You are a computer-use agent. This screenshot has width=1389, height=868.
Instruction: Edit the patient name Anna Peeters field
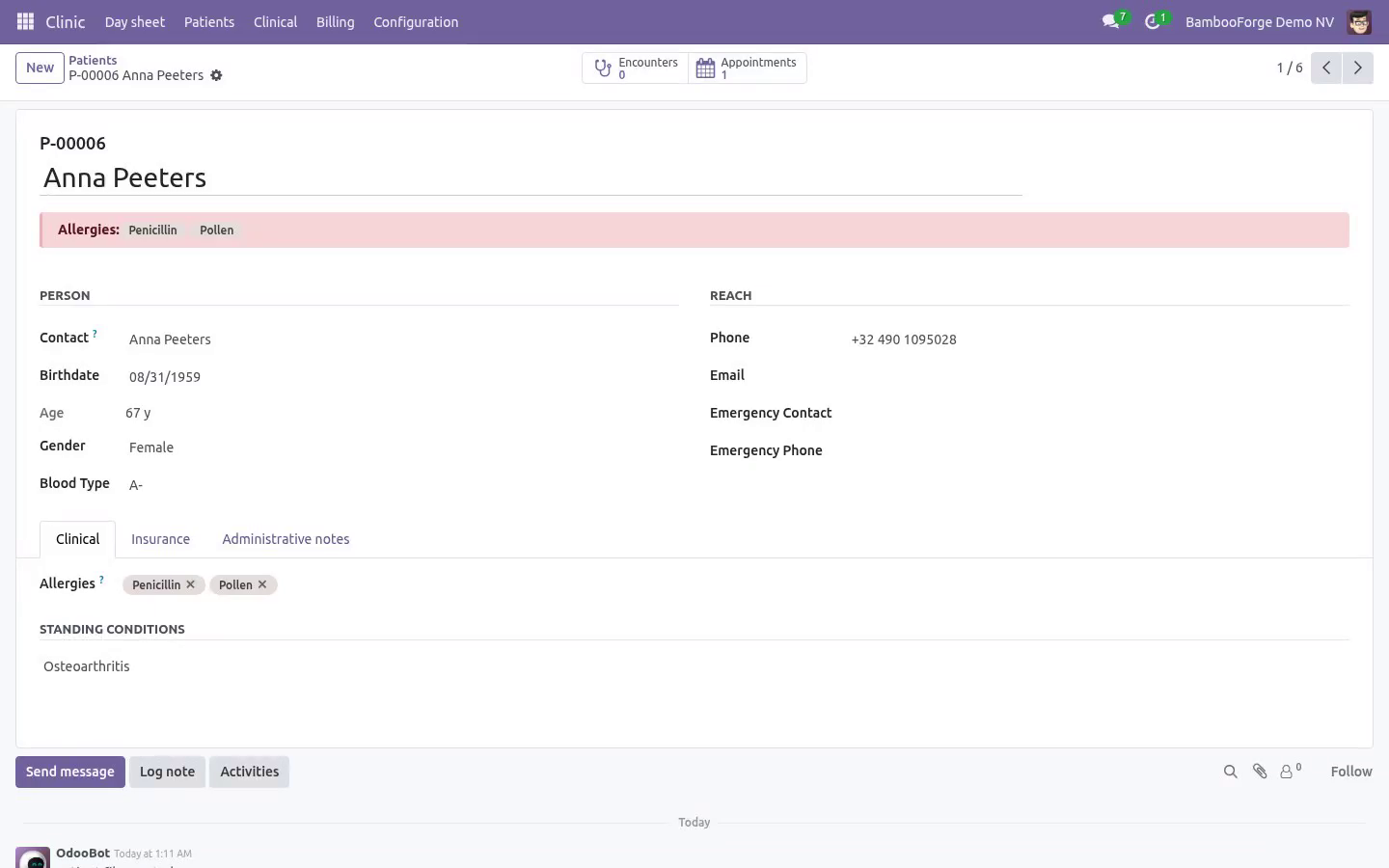pyautogui.click(x=531, y=178)
